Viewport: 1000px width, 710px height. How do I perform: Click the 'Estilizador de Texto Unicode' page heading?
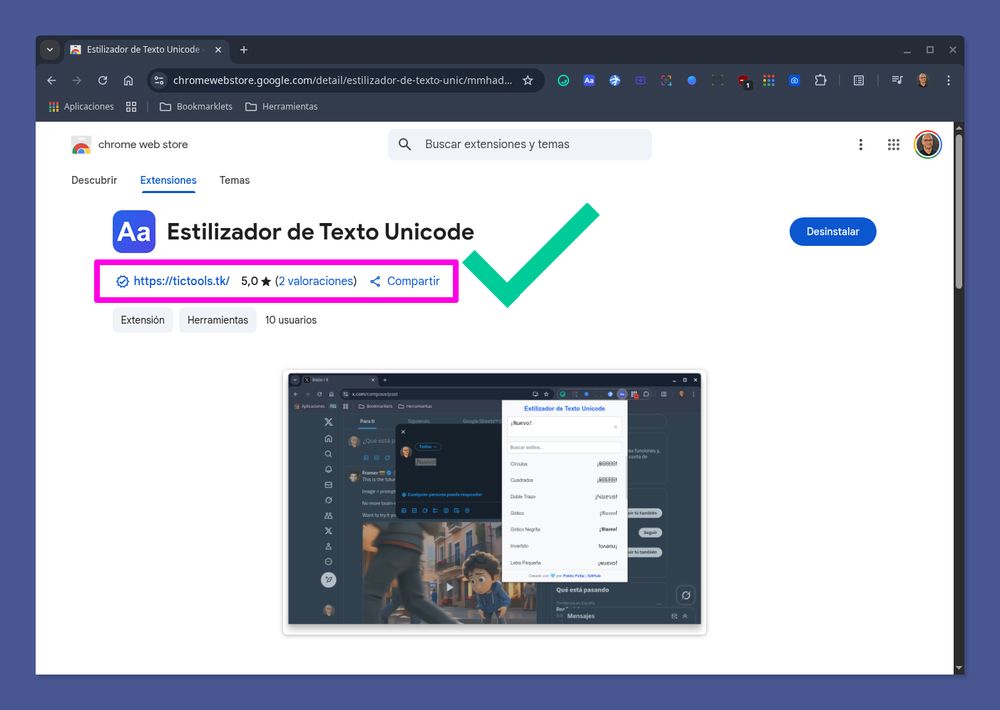320,232
